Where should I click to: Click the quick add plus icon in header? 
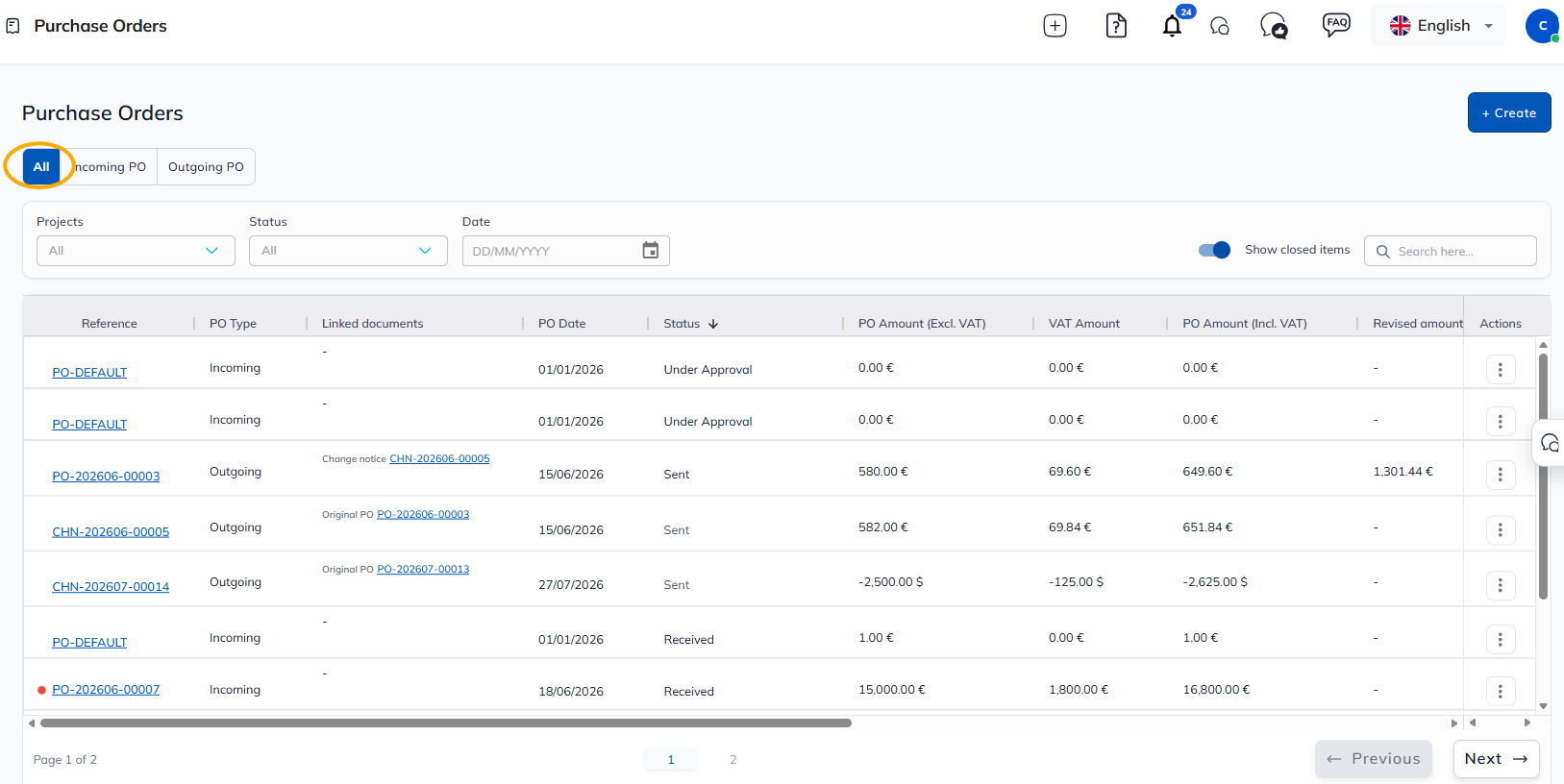pos(1055,26)
